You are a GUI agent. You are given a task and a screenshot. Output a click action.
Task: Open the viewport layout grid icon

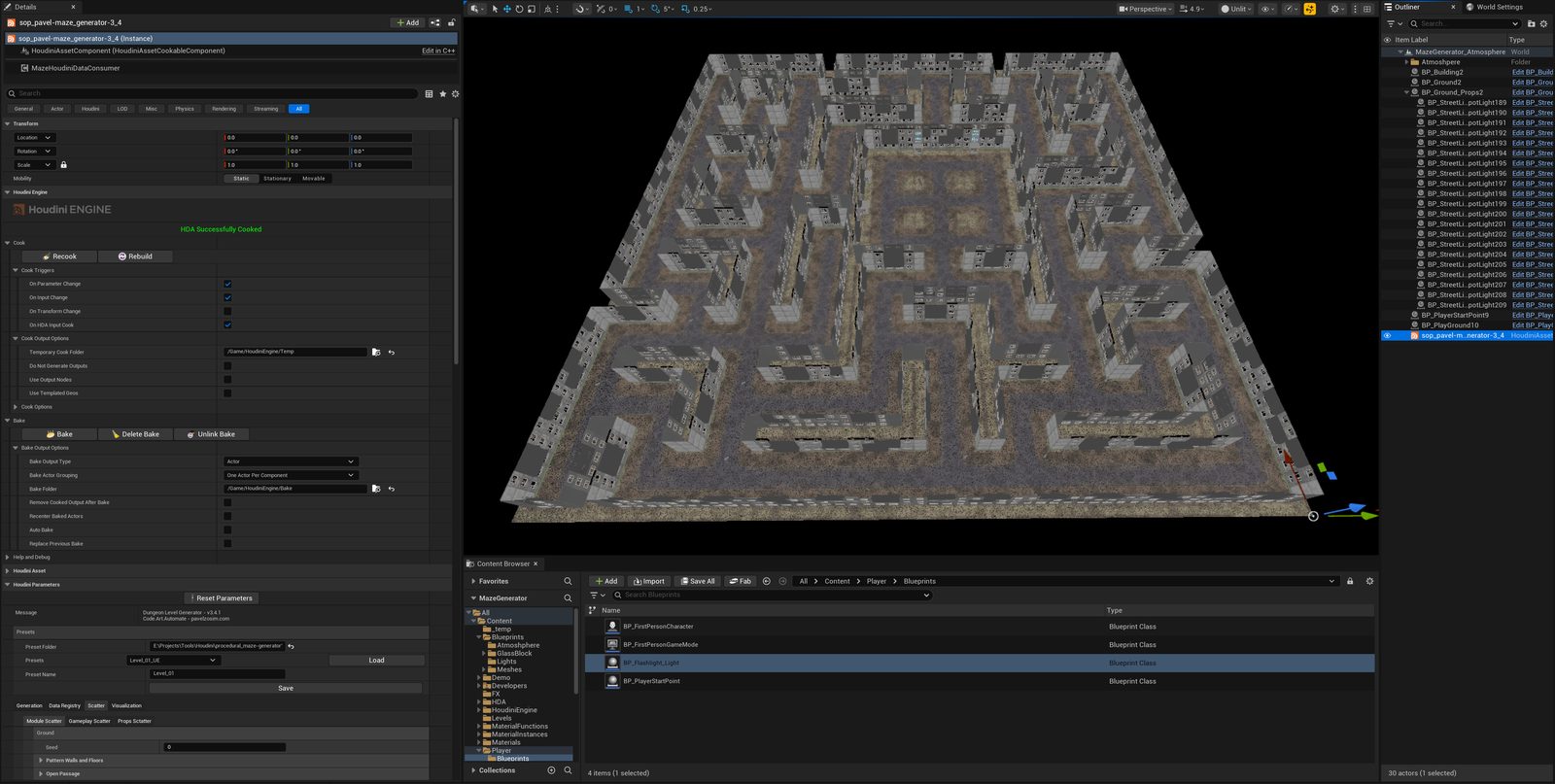pyautogui.click(x=1367, y=9)
